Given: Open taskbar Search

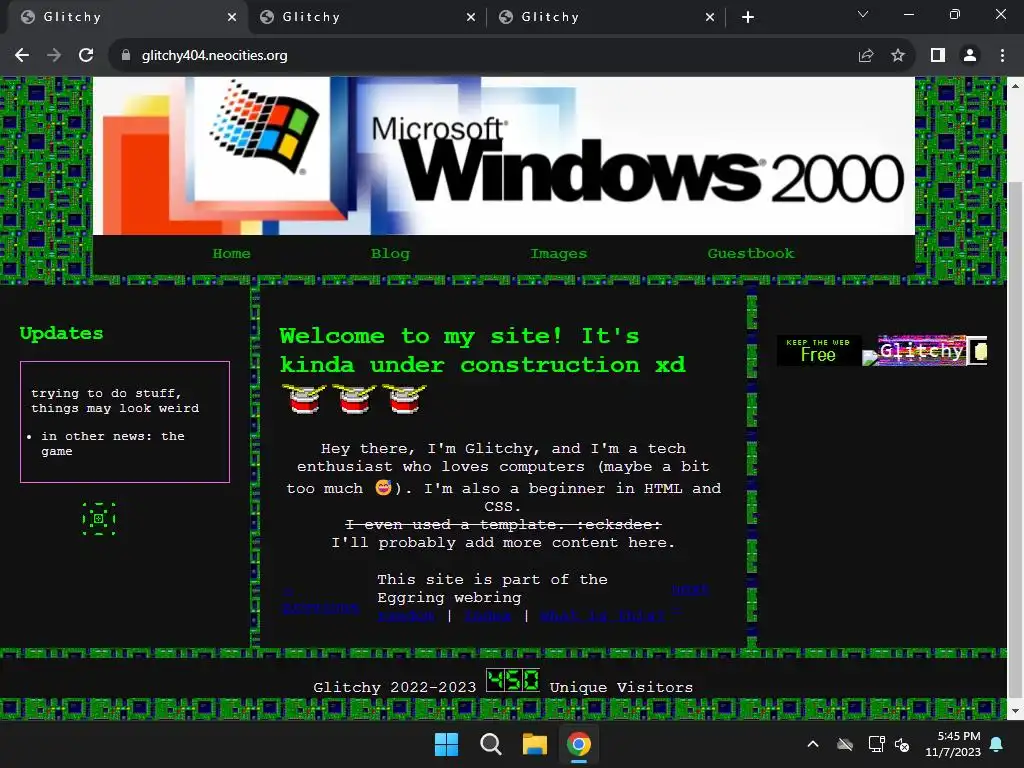Looking at the screenshot, I should coord(490,744).
